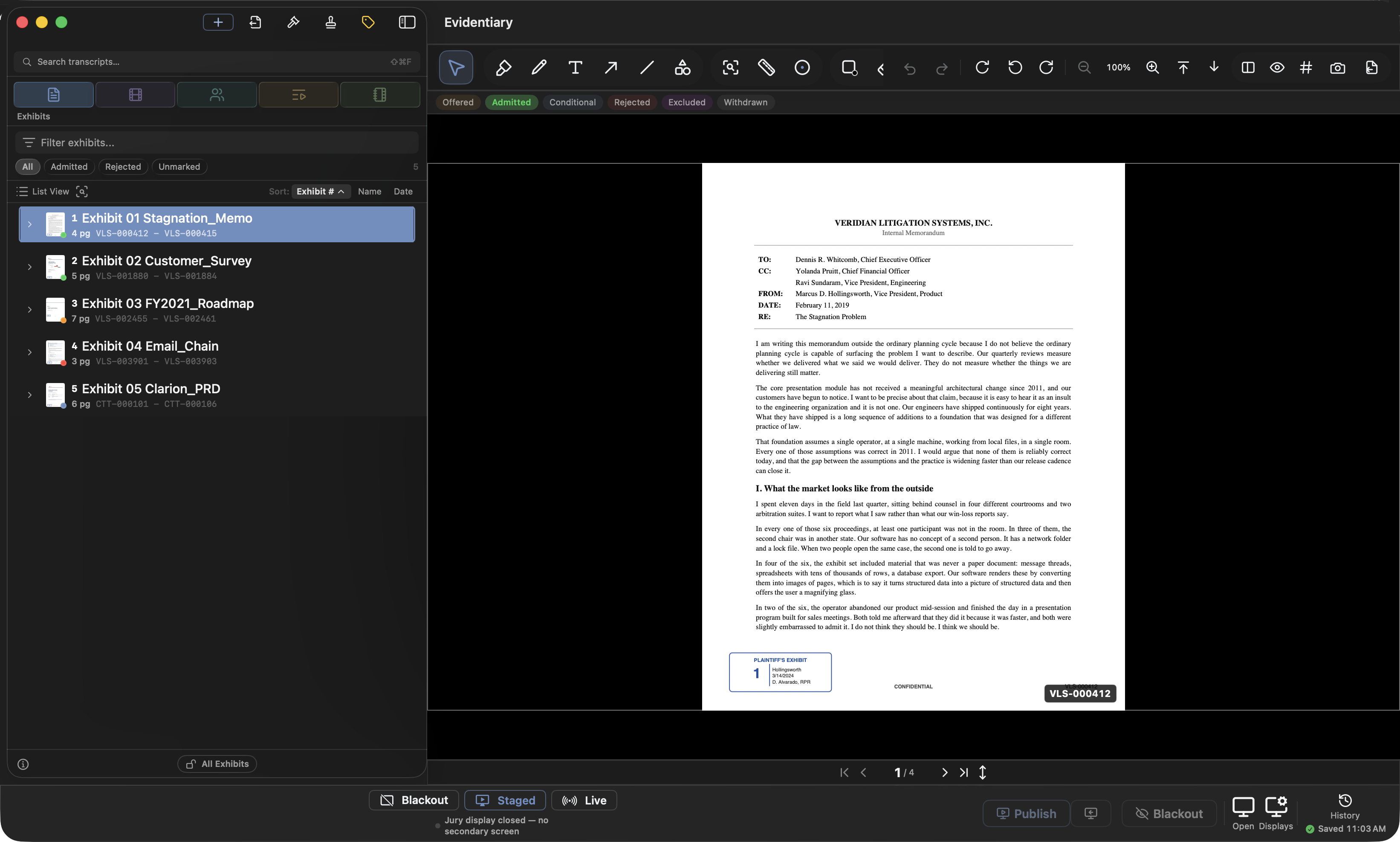This screenshot has height=842, width=1400.
Task: Click the stamp icon in sidebar header
Action: pyautogui.click(x=330, y=22)
